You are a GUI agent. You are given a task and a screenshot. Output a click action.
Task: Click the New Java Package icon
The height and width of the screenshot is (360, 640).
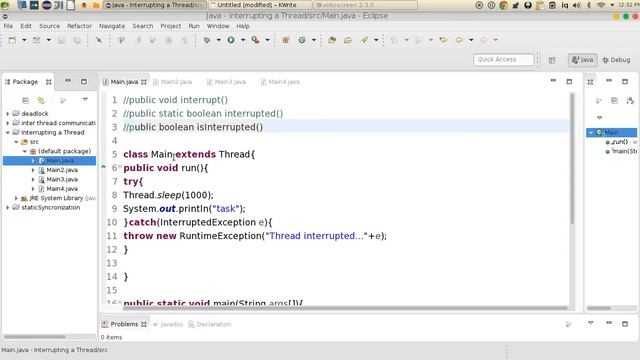click(x=286, y=40)
